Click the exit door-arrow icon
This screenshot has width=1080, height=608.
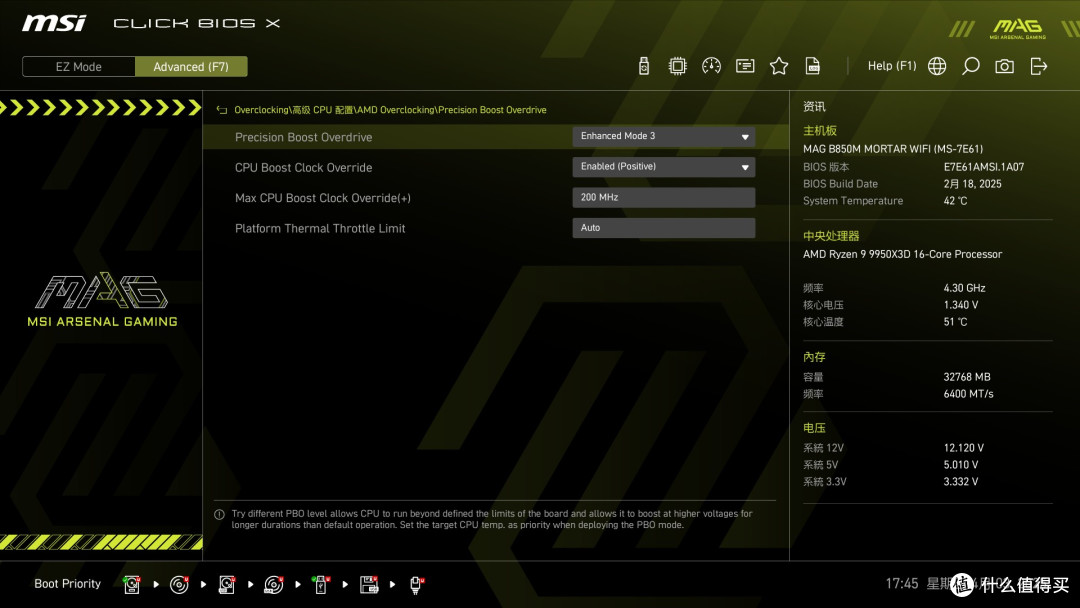click(1039, 66)
